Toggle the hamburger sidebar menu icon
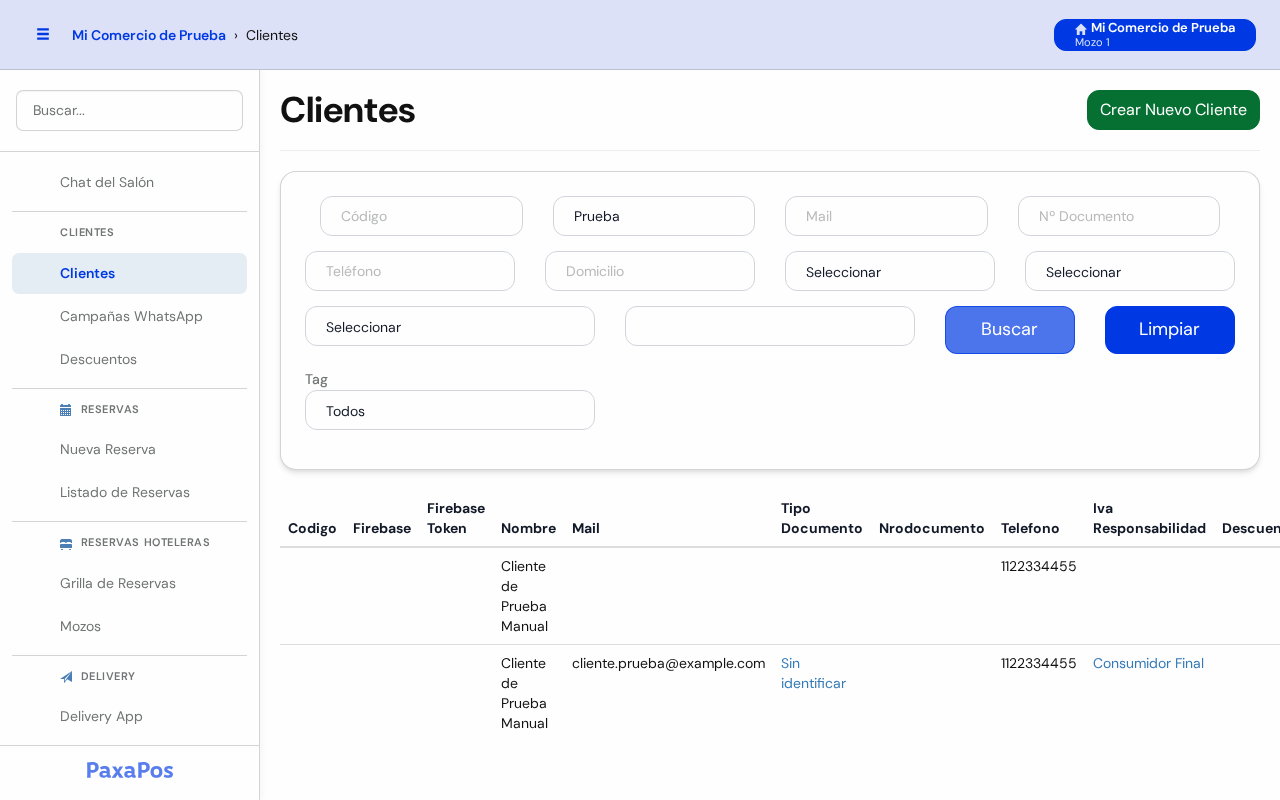Image resolution: width=1280 pixels, height=800 pixels. pyautogui.click(x=43, y=34)
